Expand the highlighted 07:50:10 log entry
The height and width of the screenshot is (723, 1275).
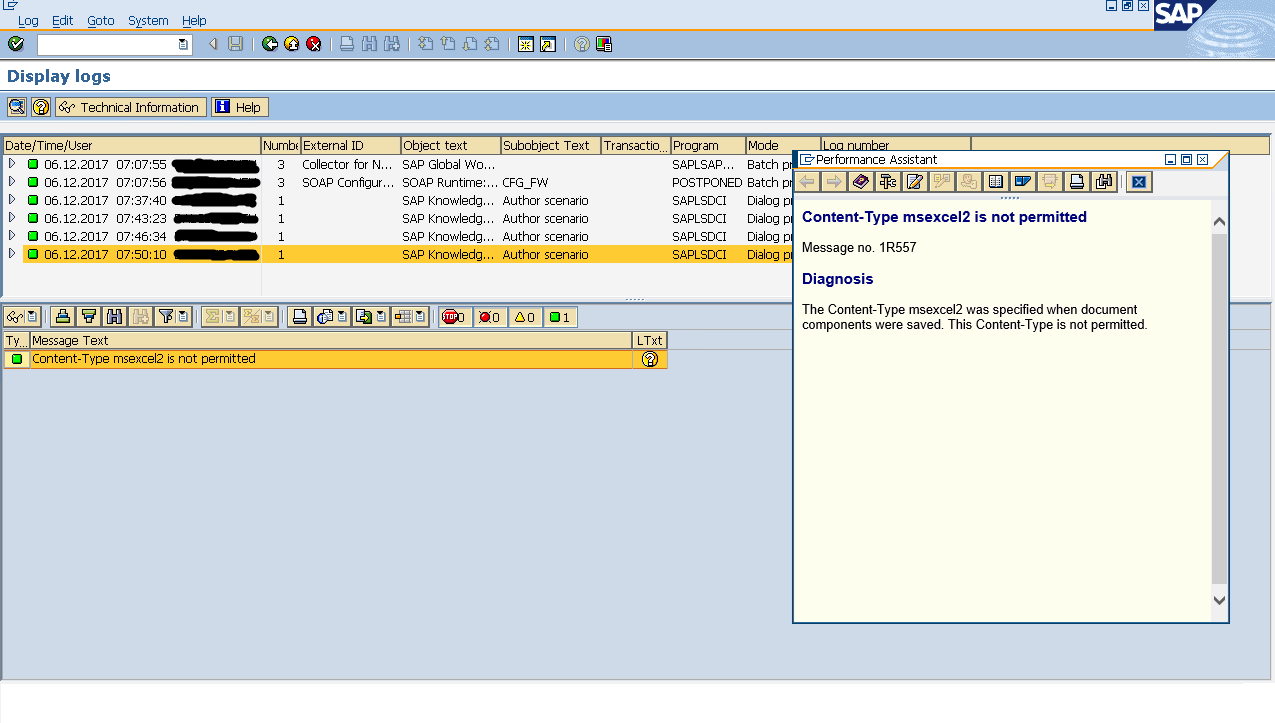point(12,254)
